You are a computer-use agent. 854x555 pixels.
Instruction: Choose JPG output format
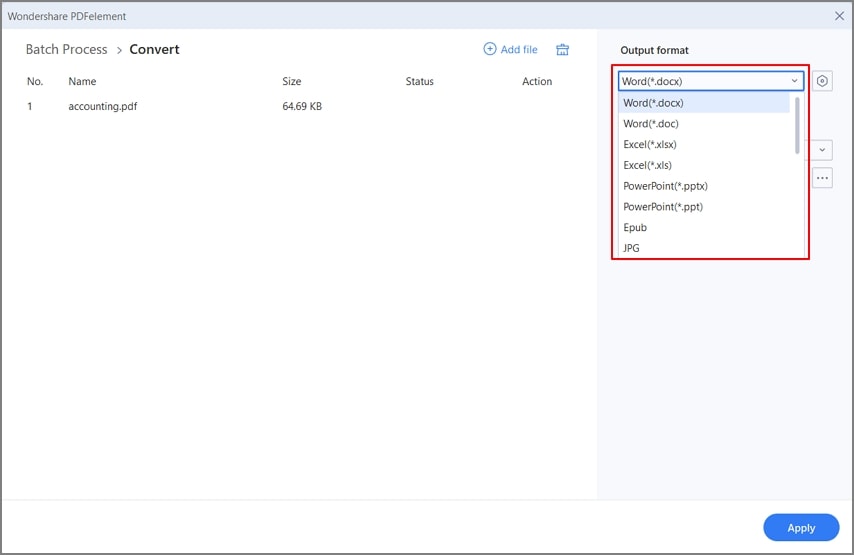click(704, 248)
